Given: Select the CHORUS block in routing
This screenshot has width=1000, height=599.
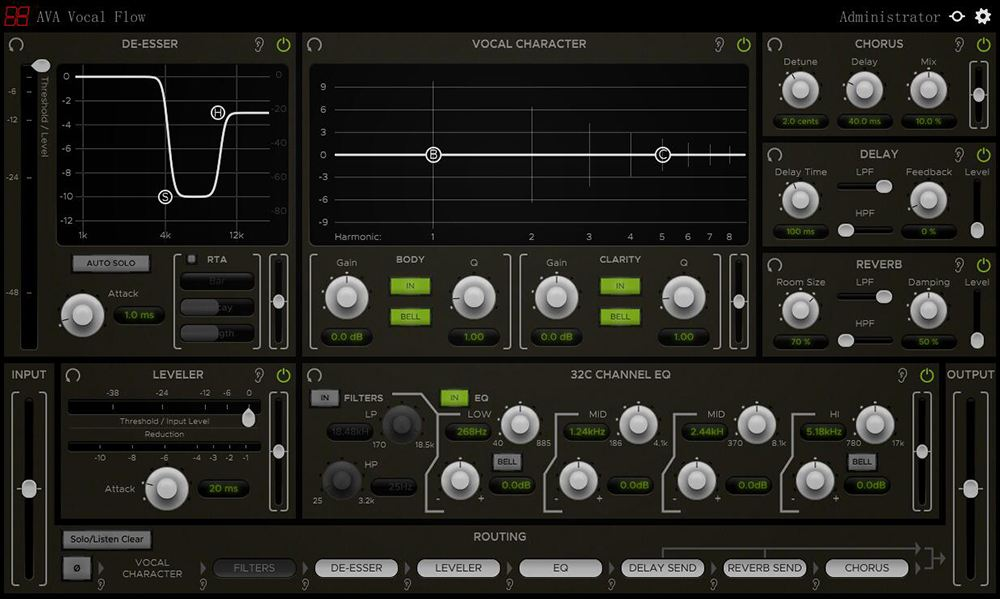Looking at the screenshot, I should tap(867, 568).
